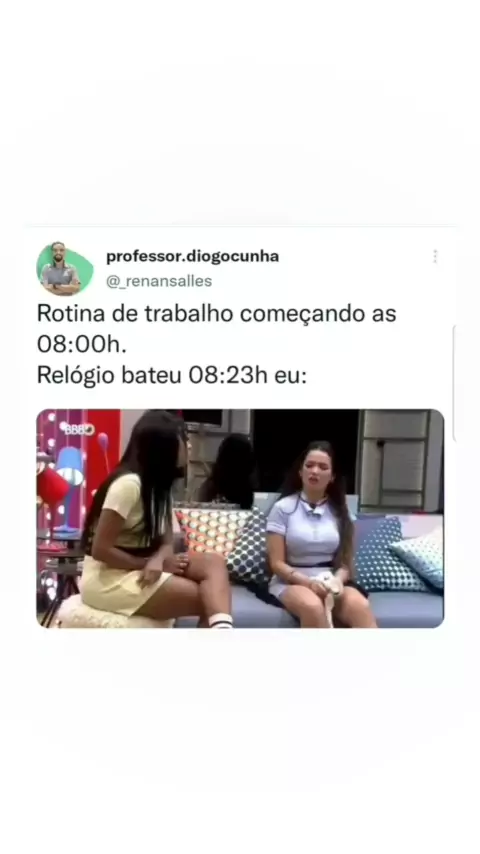Click the '08:00h.' text line
480x854 pixels.
(x=81, y=345)
